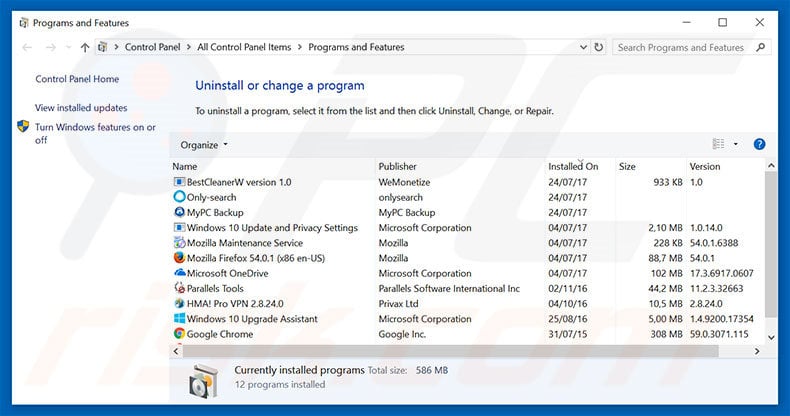Navigate to All Control Panel Items breadcrumb
This screenshot has width=790, height=416.
click(x=244, y=47)
